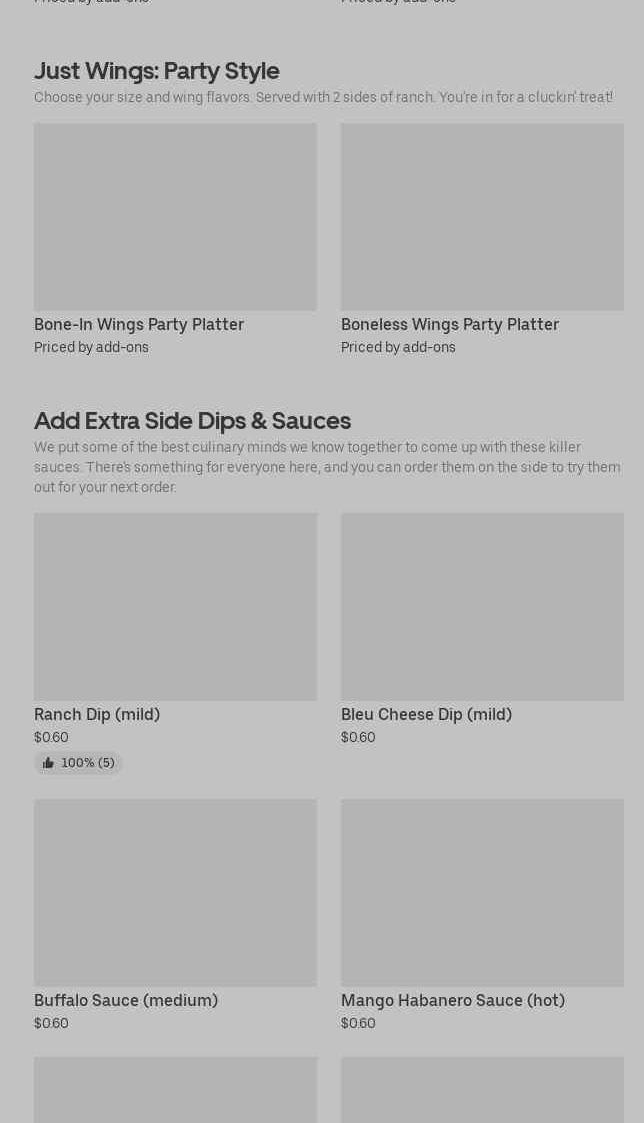Open the Buffalo Sauce (medium) photo
This screenshot has height=1123, width=644.
[176, 892]
